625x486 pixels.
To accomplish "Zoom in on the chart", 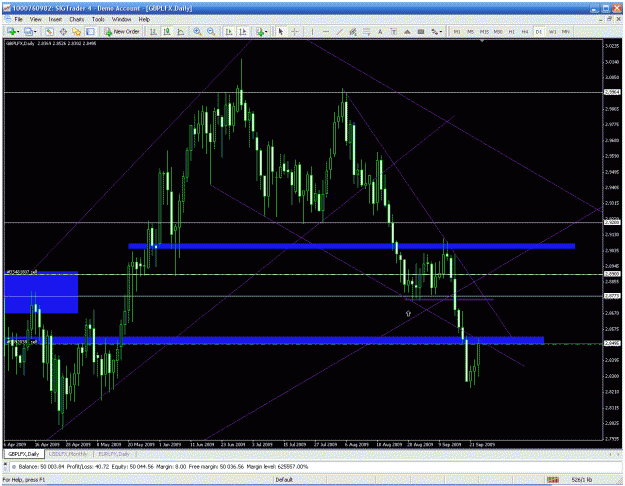I will (197, 31).
